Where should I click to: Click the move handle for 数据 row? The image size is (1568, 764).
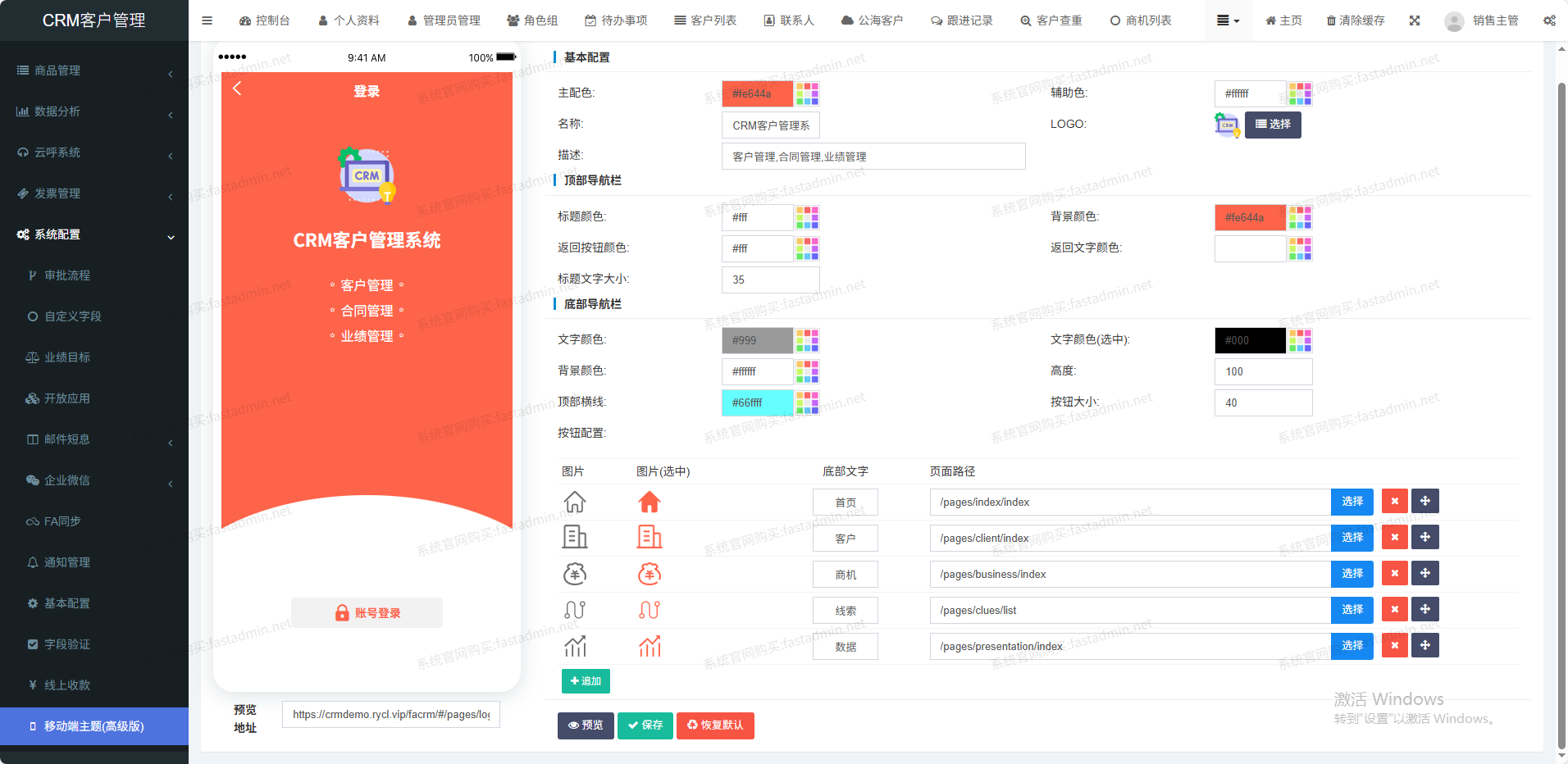coord(1425,646)
